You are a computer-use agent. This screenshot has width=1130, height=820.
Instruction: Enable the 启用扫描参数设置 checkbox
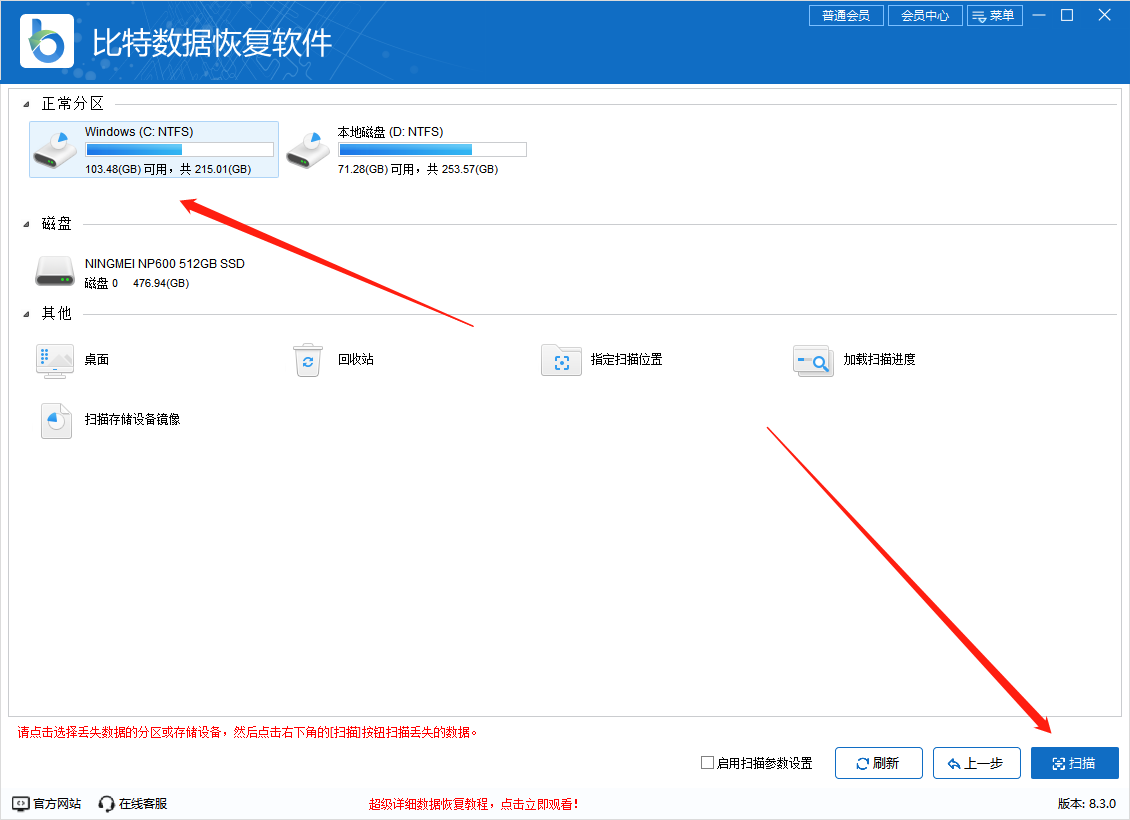coord(708,762)
